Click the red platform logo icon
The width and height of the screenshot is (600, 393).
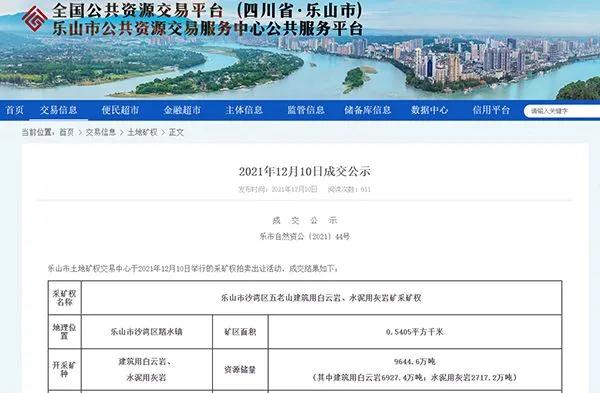[x=35, y=18]
